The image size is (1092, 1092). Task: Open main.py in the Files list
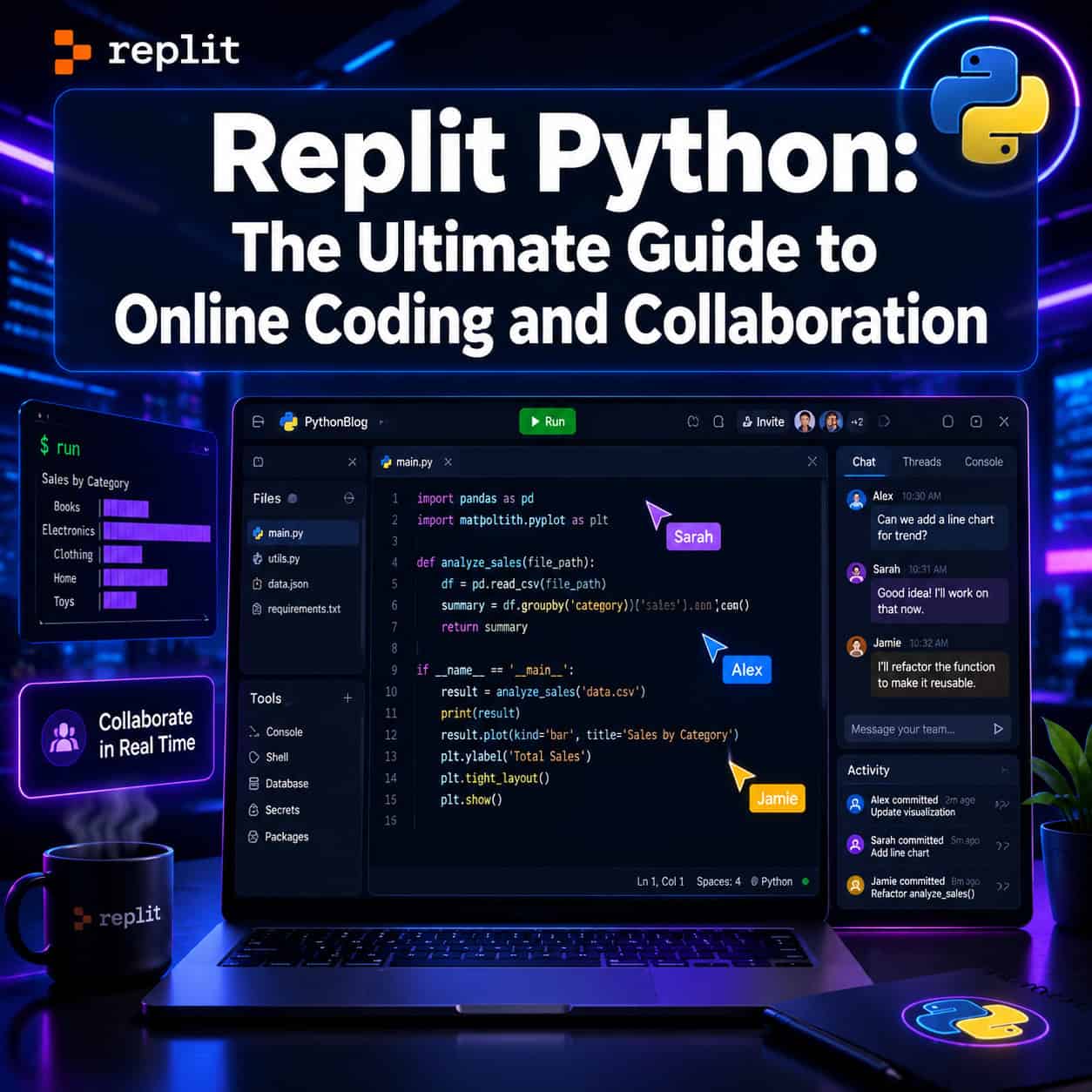[302, 533]
